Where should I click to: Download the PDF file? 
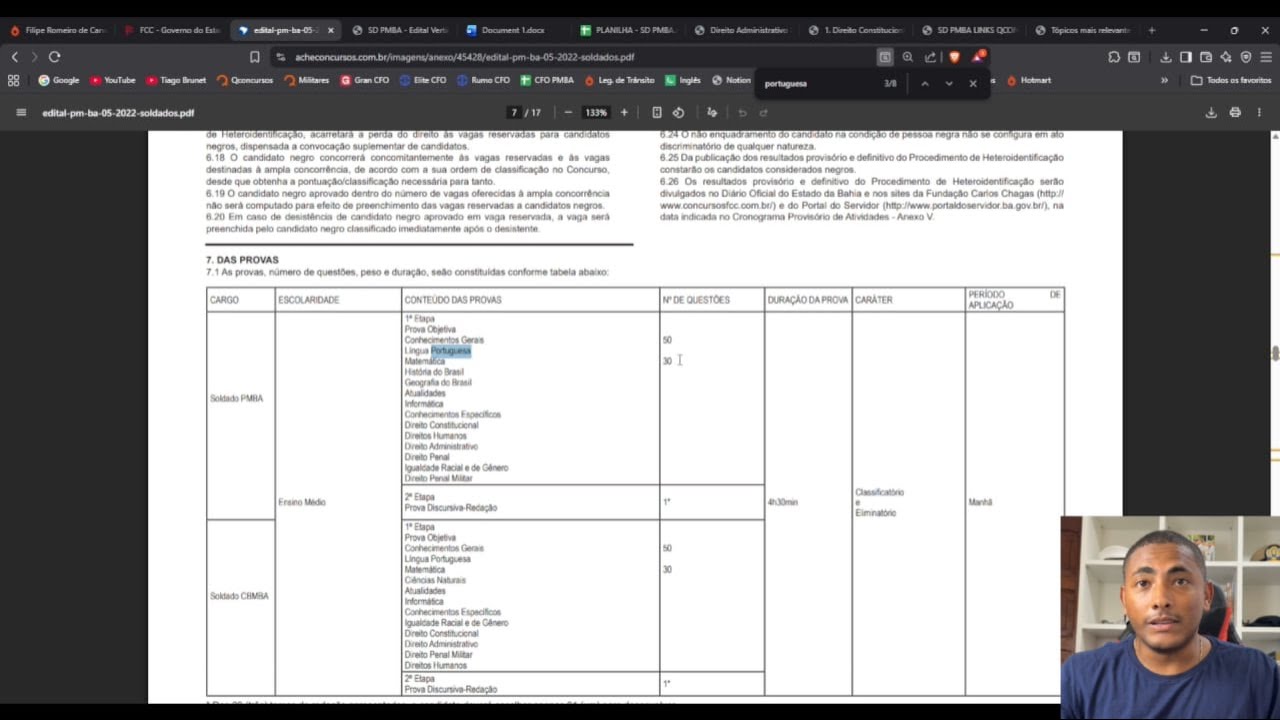tap(1211, 112)
